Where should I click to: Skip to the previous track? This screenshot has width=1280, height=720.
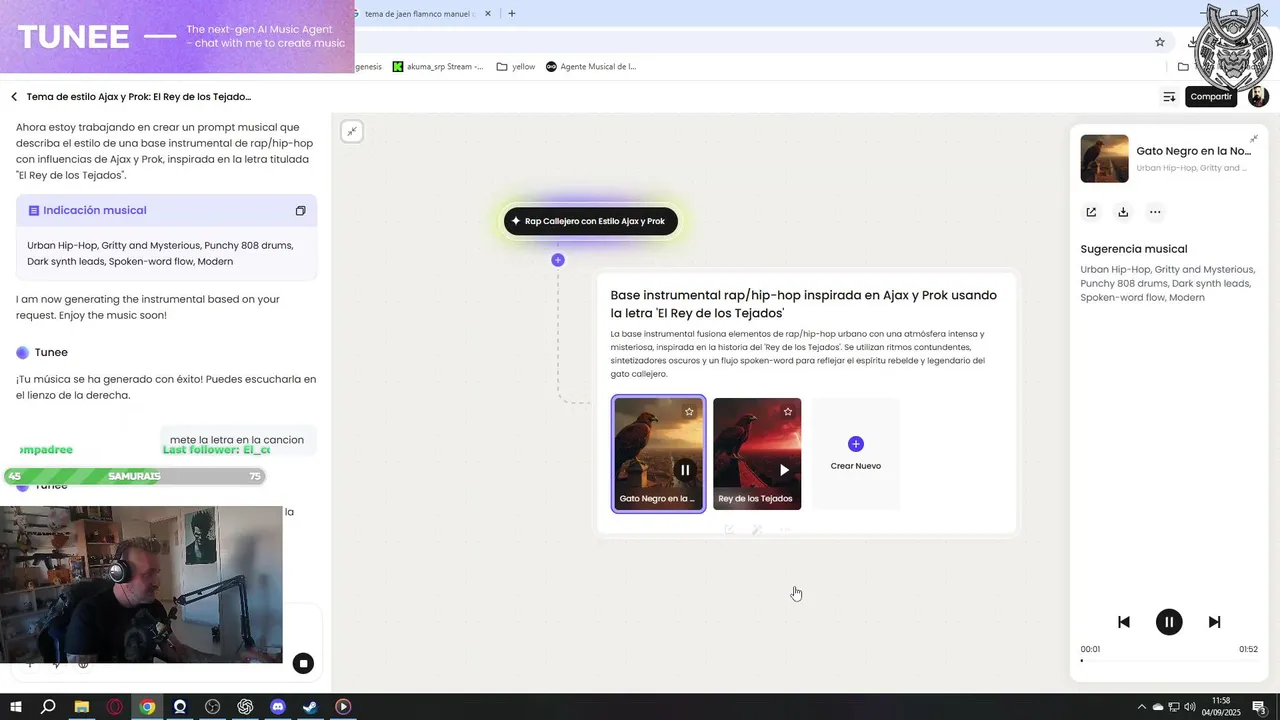[1123, 622]
